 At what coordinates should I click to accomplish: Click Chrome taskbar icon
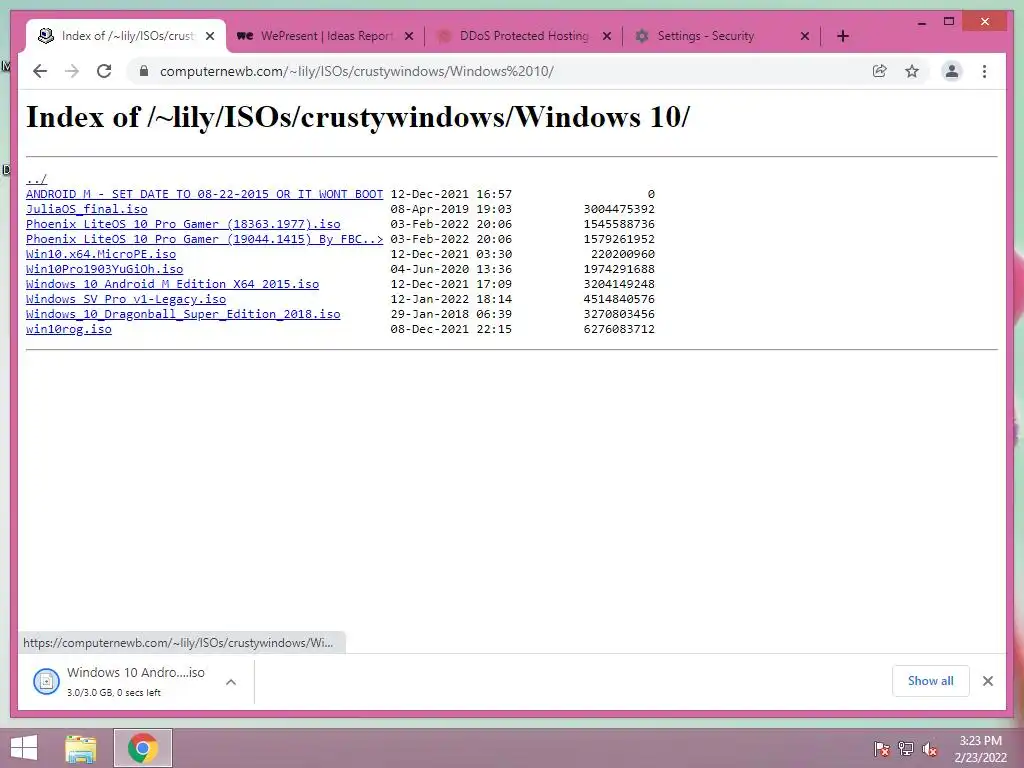[x=143, y=748]
